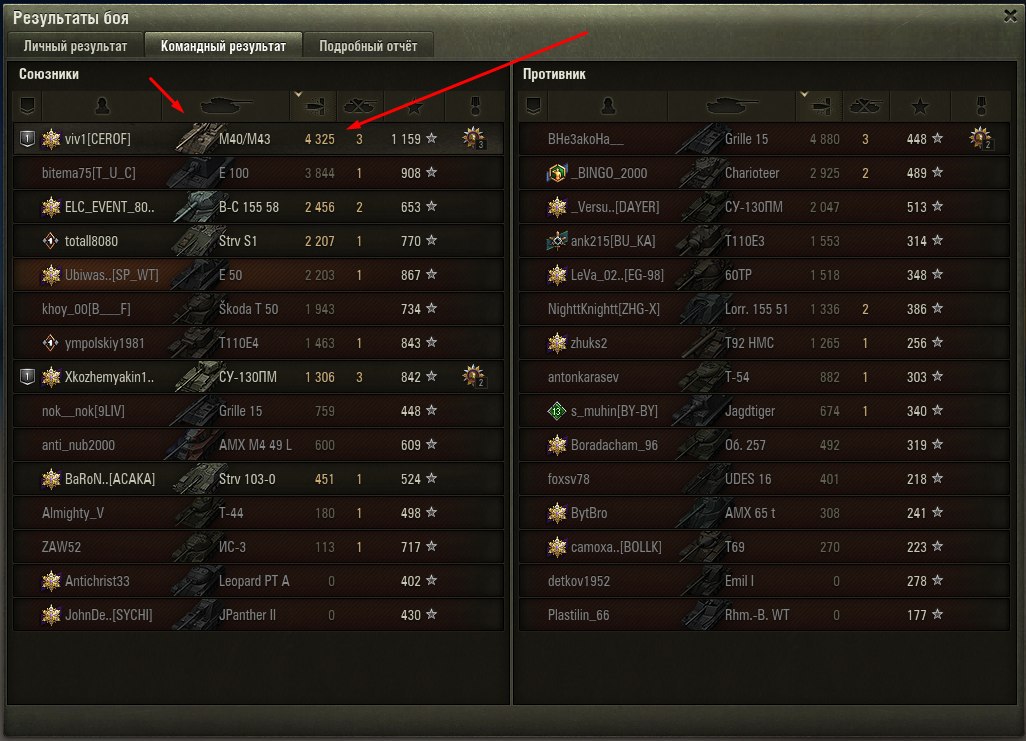Open Личный результат tab
This screenshot has height=741, width=1026.
75,46
